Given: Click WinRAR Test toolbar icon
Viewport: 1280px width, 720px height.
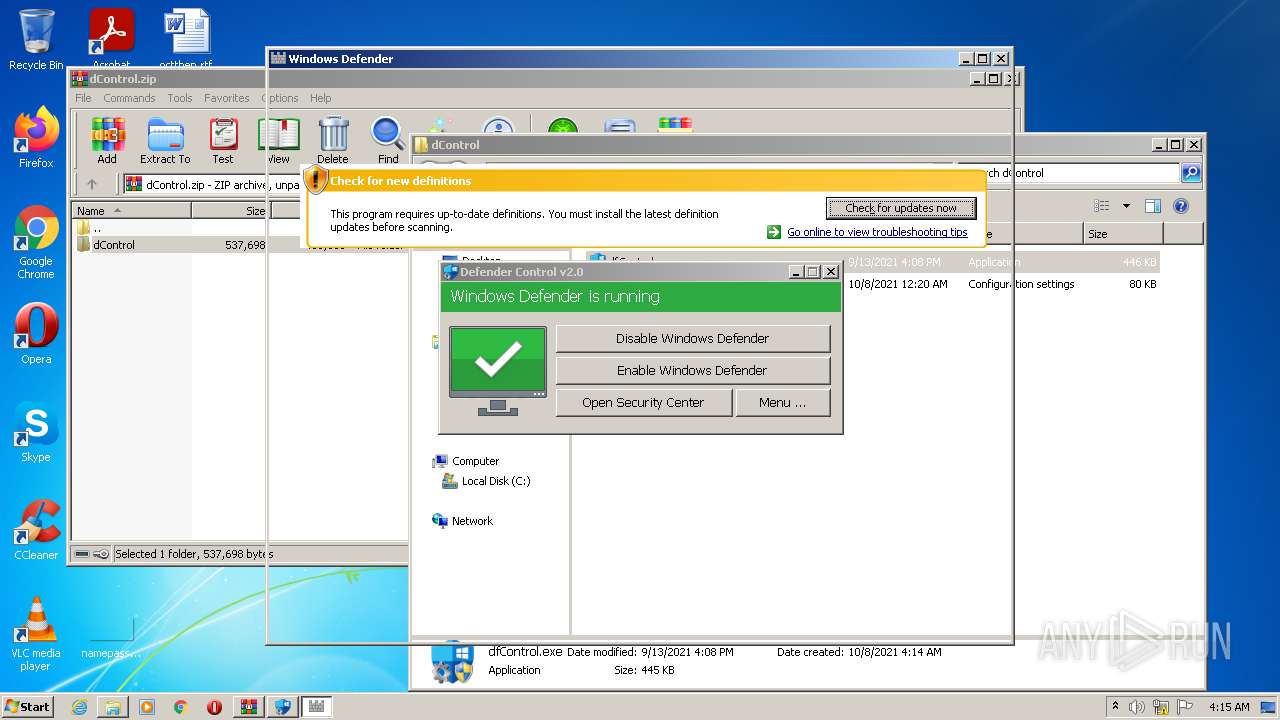Looking at the screenshot, I should tap(223, 141).
